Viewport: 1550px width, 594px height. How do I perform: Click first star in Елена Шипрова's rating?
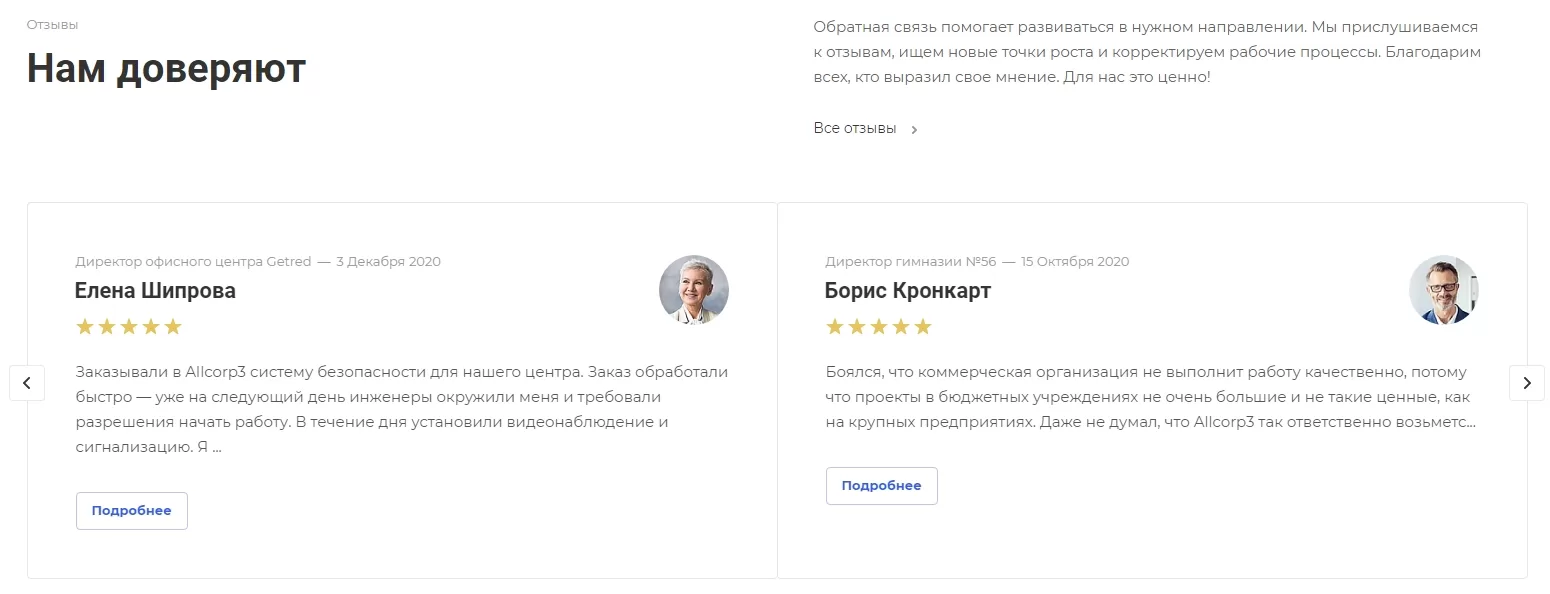(85, 326)
